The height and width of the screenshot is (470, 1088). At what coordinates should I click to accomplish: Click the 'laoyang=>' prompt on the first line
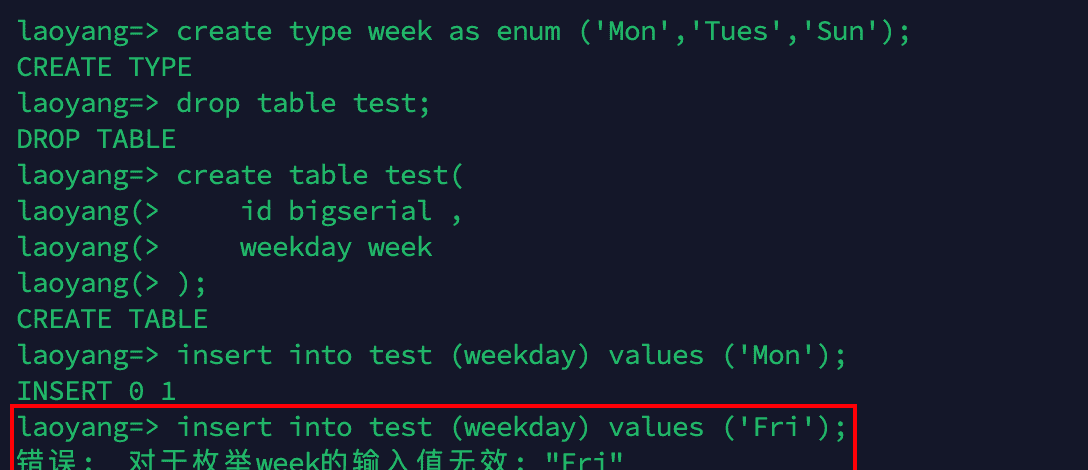coord(88,31)
